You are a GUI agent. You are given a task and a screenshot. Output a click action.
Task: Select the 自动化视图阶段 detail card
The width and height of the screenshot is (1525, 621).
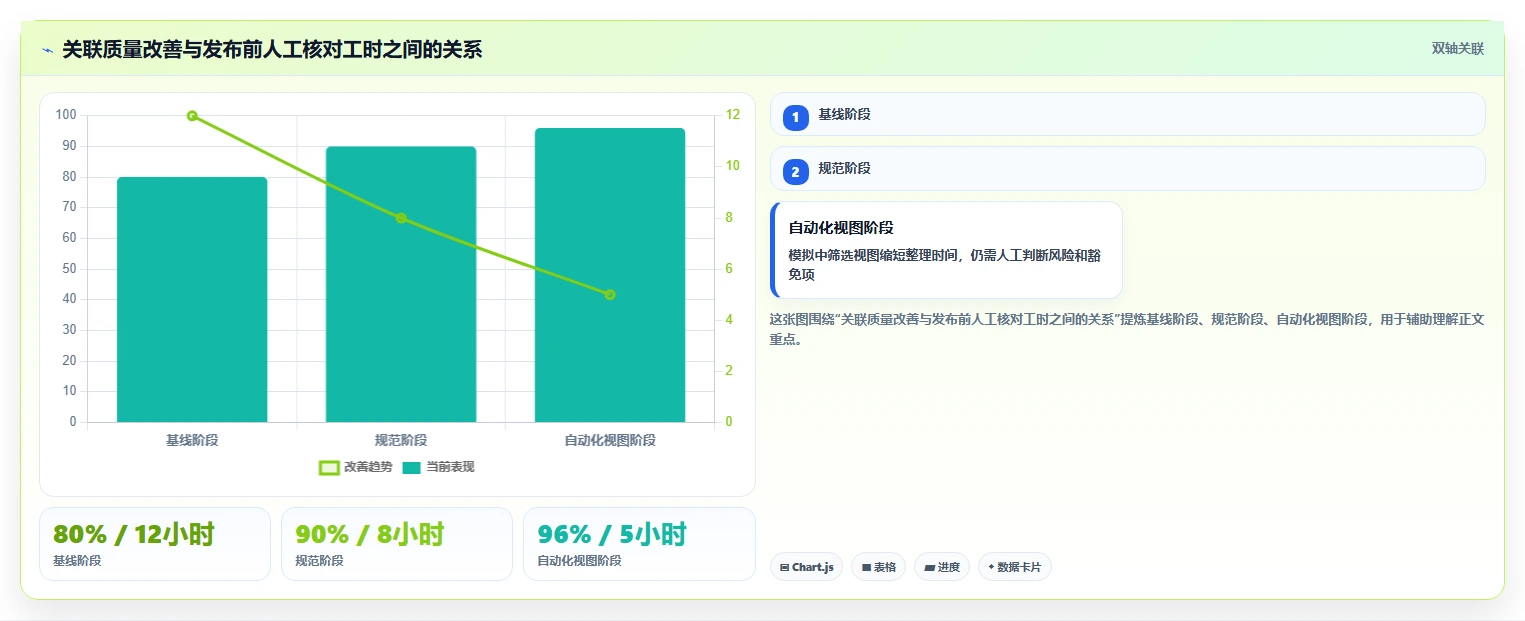[946, 250]
